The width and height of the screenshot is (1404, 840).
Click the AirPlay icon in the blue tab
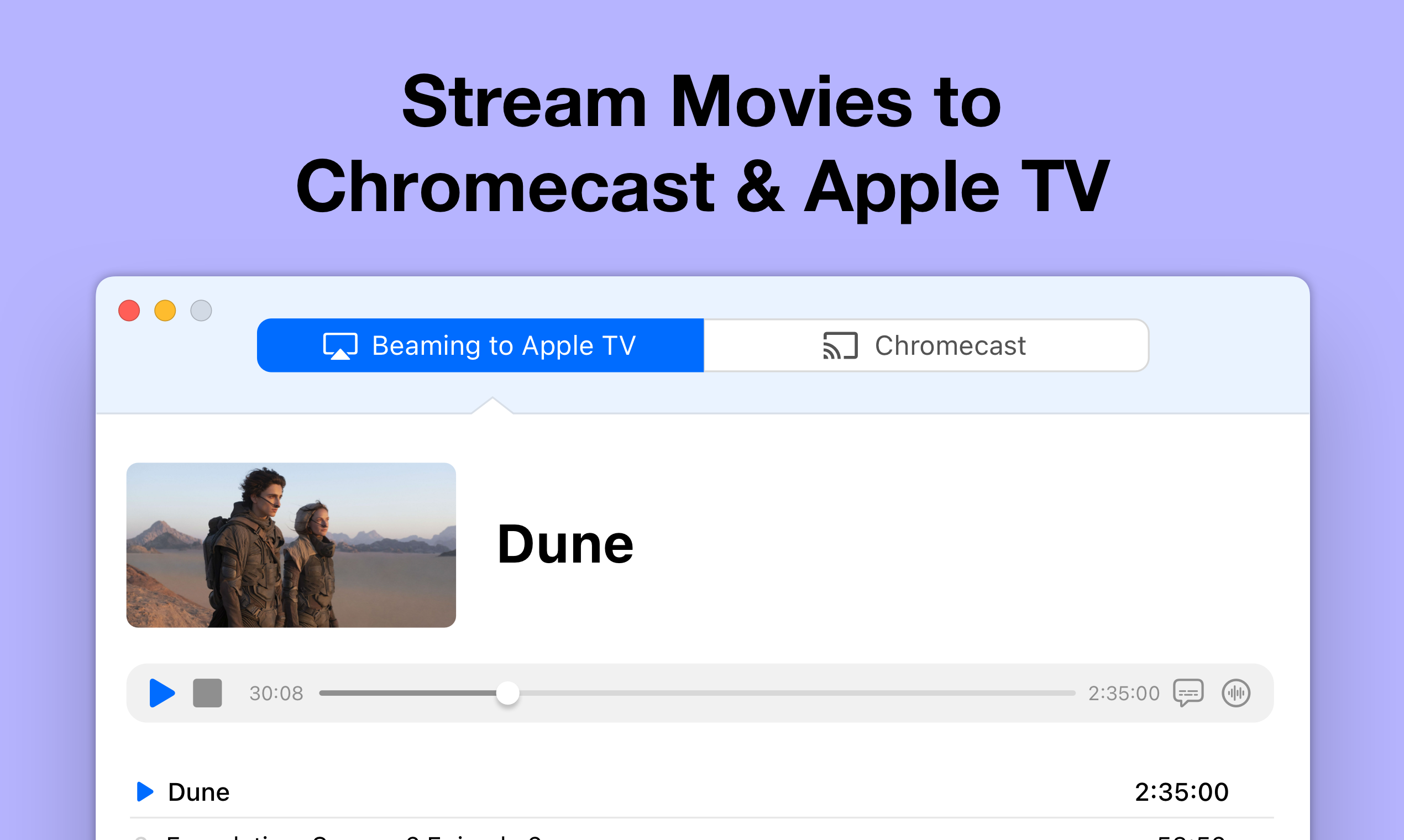(340, 346)
